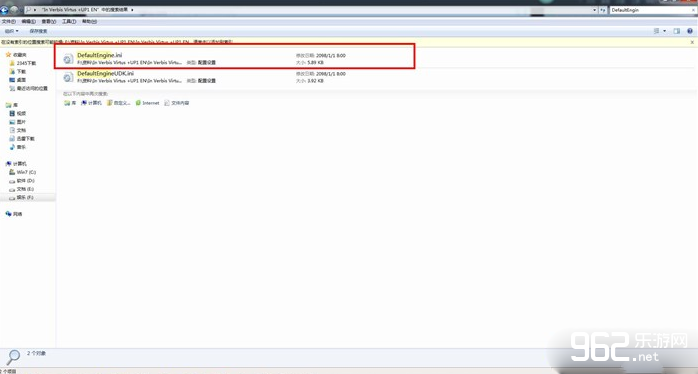Click inside the DefaultEngin search field
The height and width of the screenshot is (374, 698).
[x=649, y=10]
